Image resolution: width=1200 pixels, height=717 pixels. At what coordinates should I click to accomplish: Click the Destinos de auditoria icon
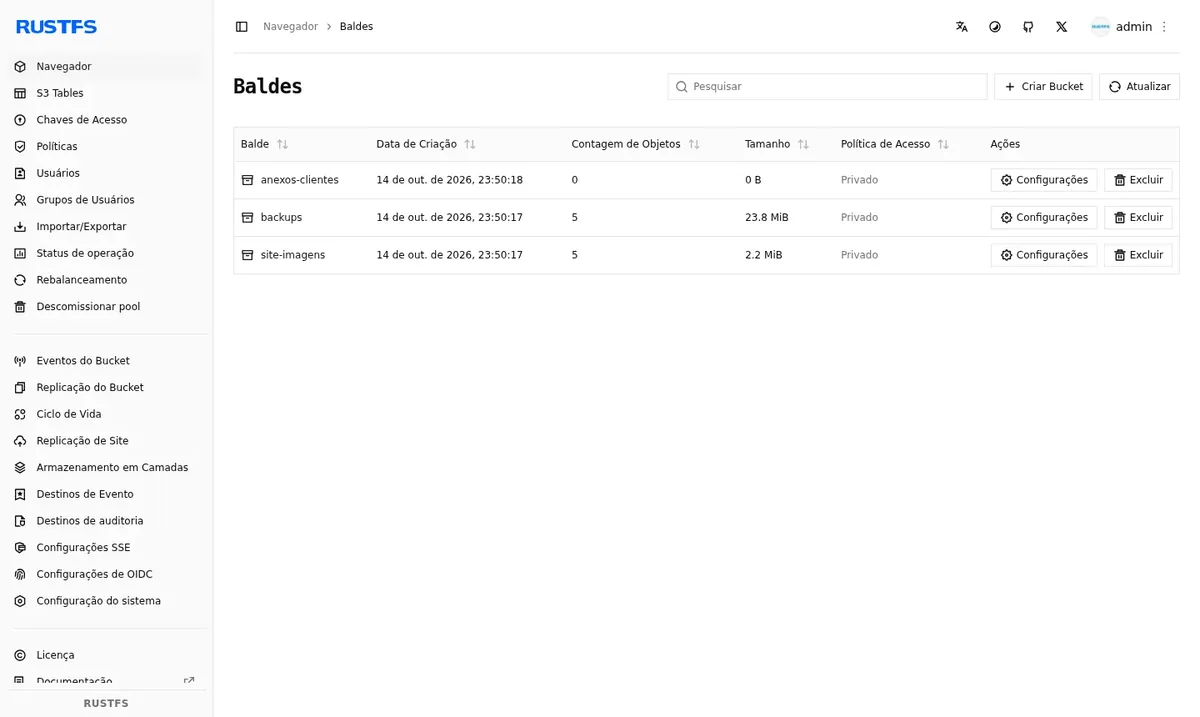click(20, 521)
